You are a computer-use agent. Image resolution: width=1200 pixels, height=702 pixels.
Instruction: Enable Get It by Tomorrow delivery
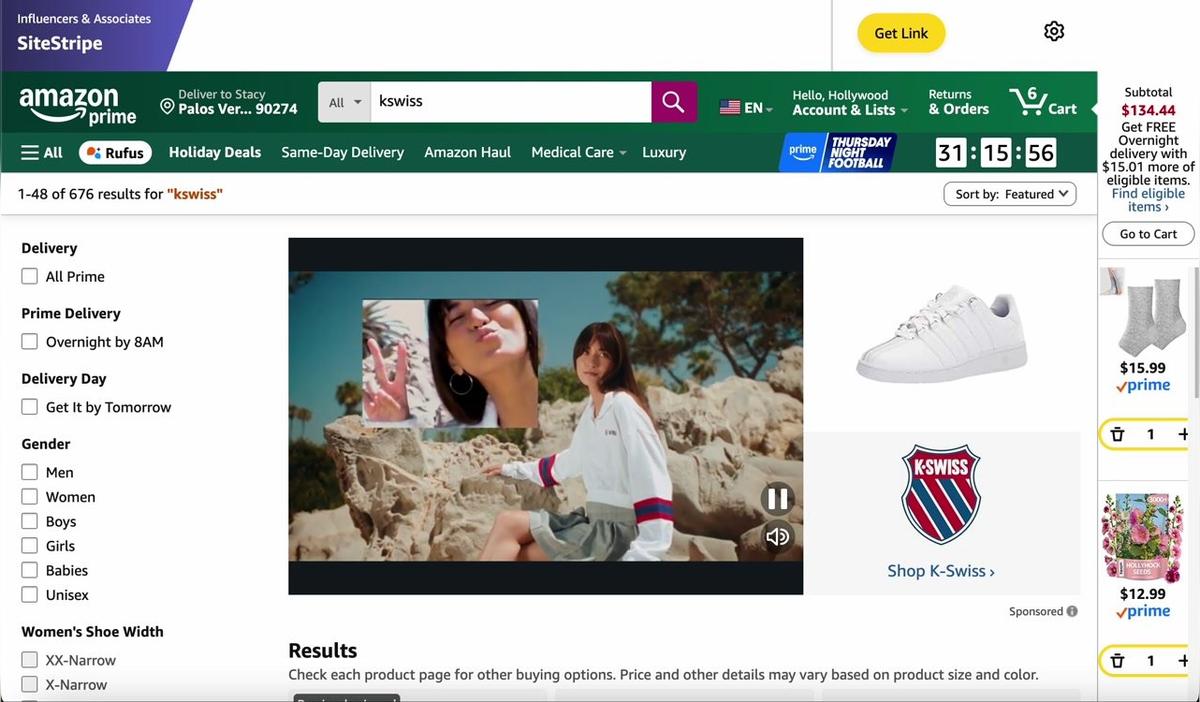click(29, 407)
